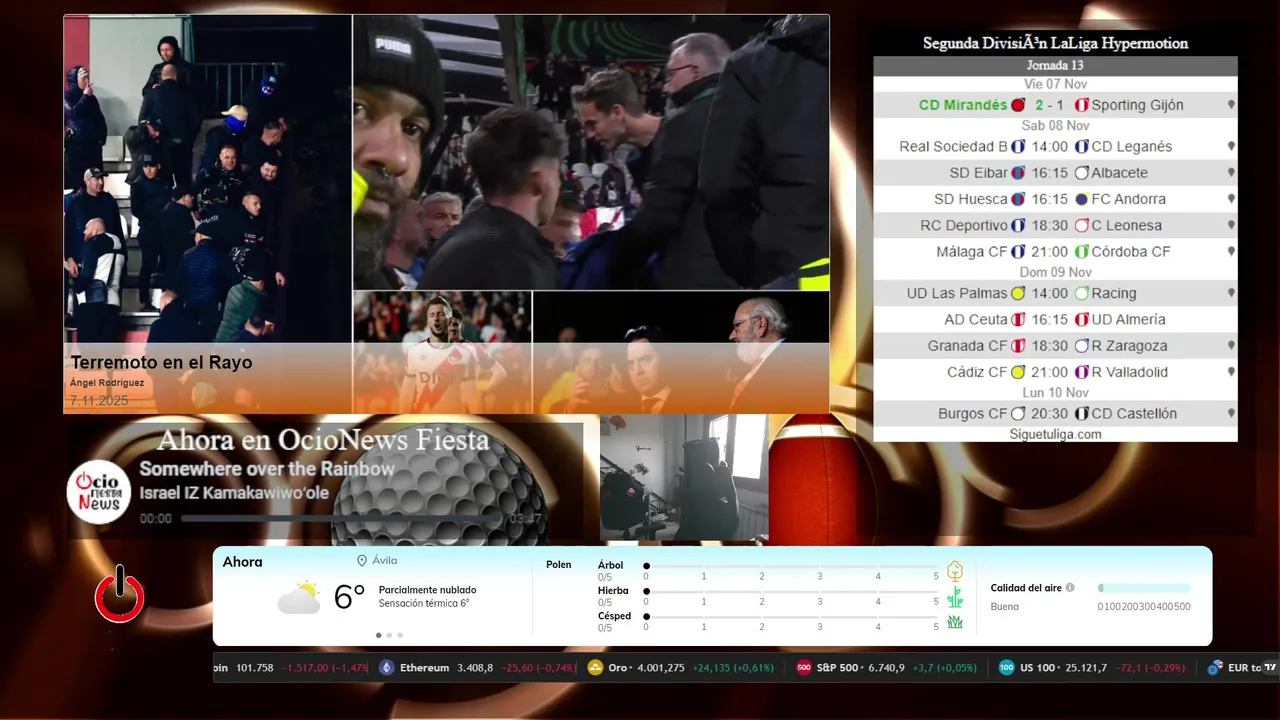Screen dimensions: 1280x720
Task: Click the 'Israel IZ Kamakawiwo'ole' artist name
Action: tap(234, 493)
